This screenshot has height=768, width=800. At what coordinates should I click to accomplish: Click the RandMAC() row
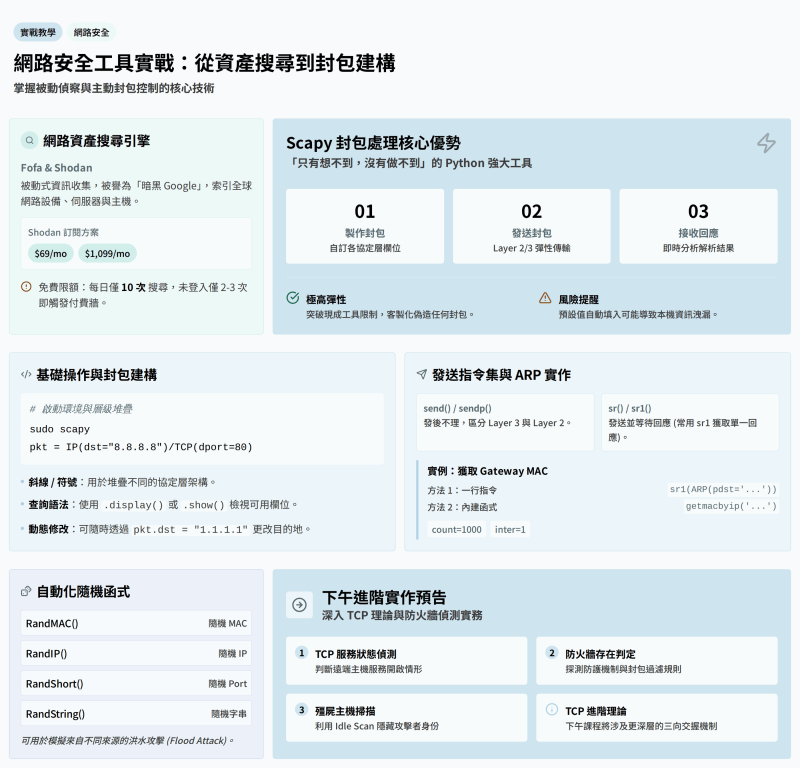coord(136,623)
